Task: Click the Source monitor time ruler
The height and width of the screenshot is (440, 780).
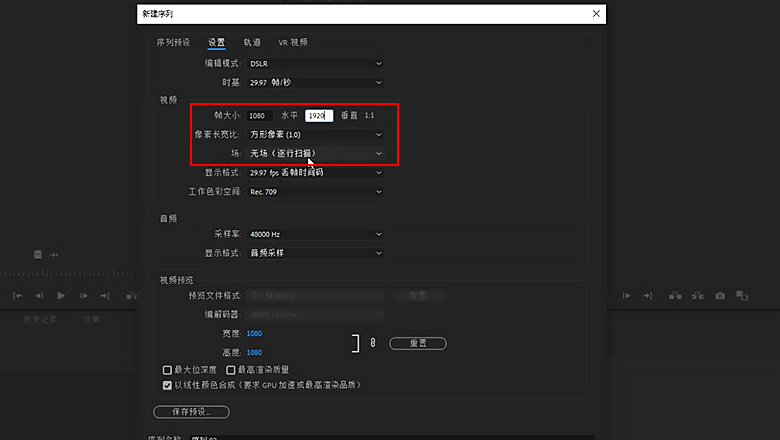Action: coord(67,273)
